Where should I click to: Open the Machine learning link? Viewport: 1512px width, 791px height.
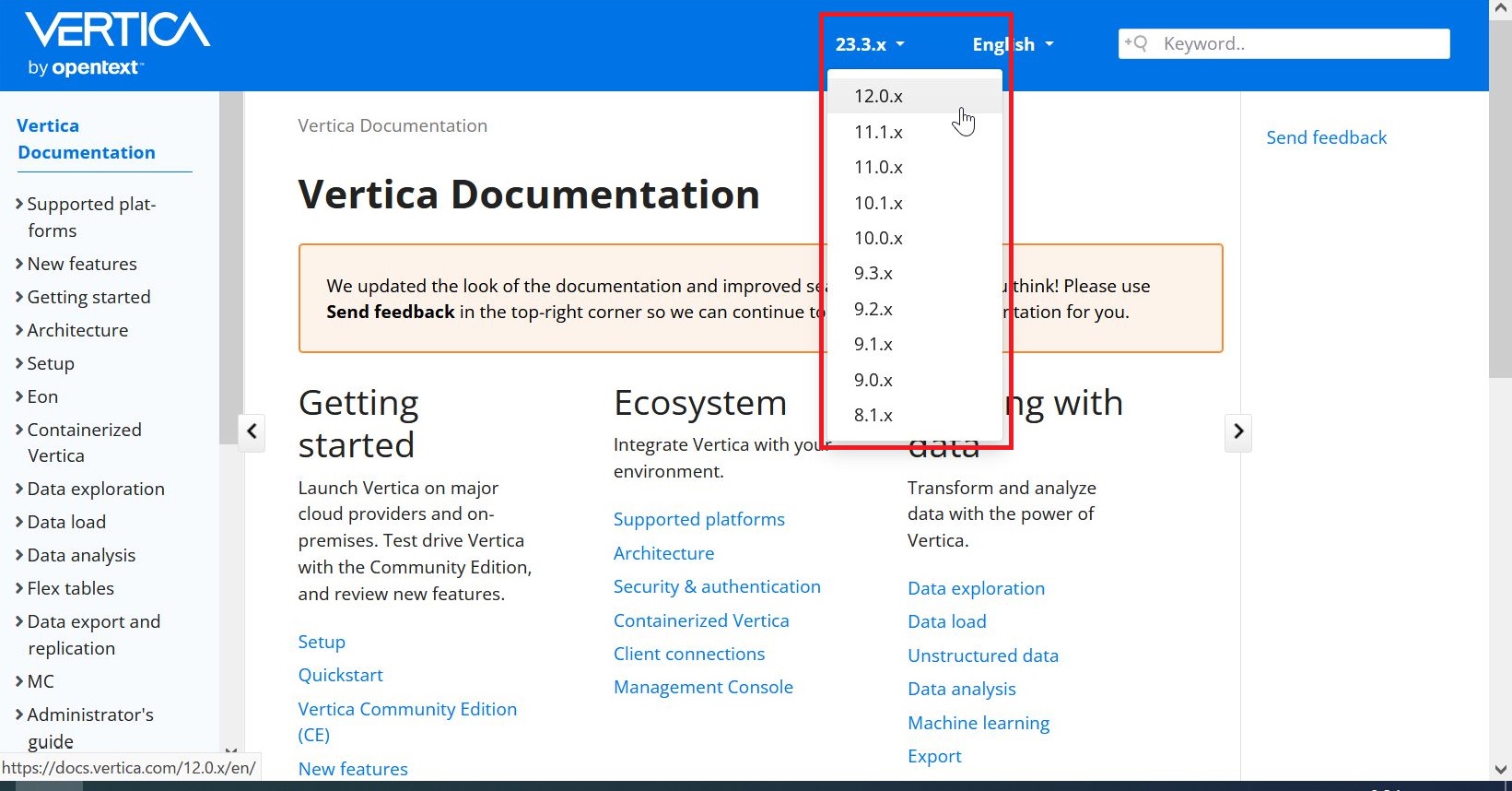pos(979,723)
